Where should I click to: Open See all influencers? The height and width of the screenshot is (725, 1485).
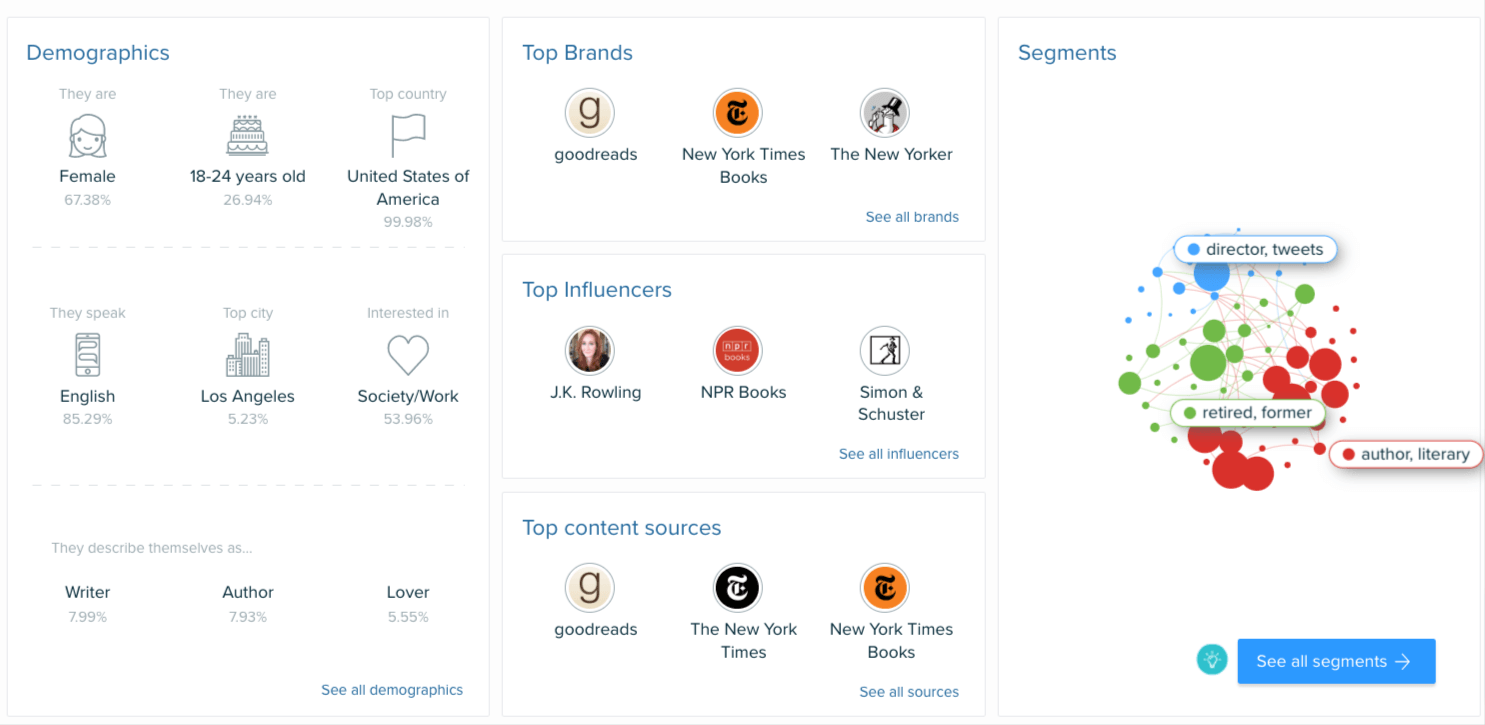tap(898, 454)
